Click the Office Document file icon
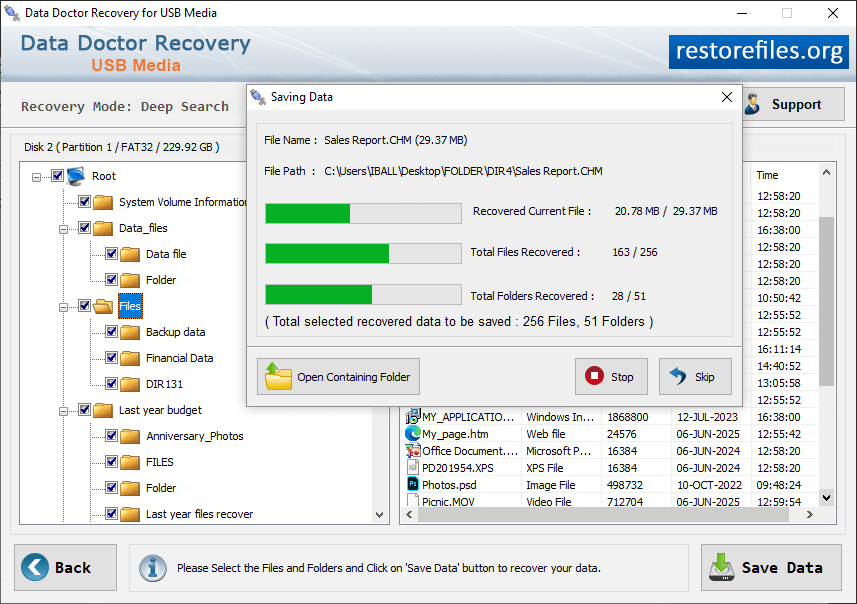 point(413,450)
